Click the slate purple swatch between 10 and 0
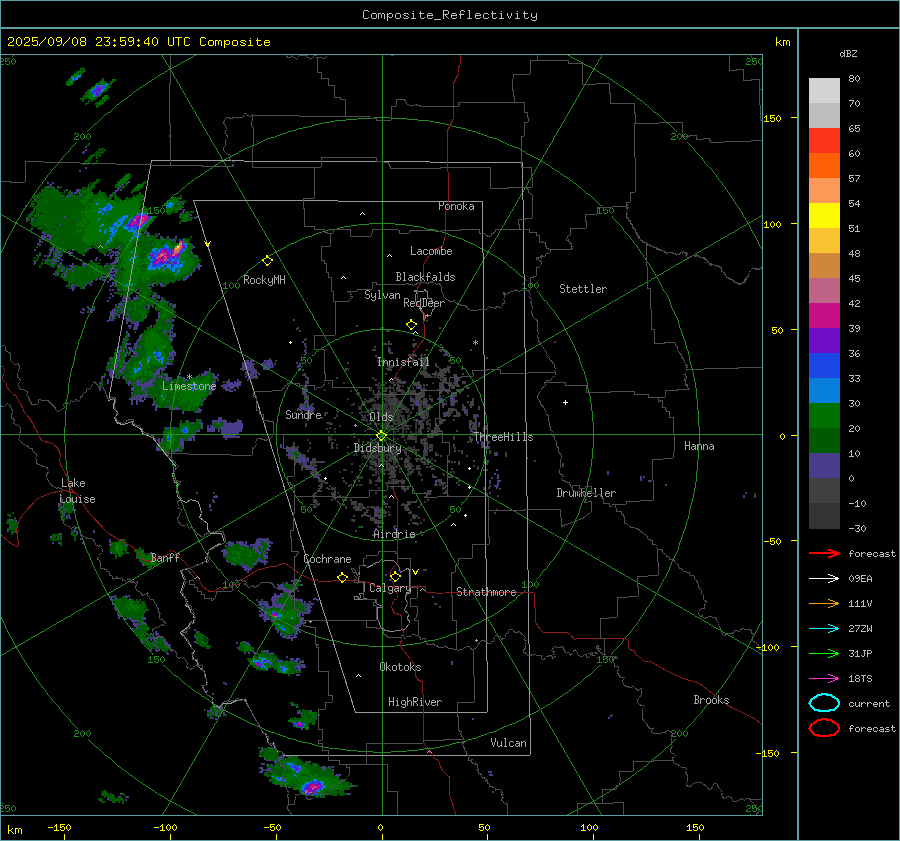 tap(824, 466)
